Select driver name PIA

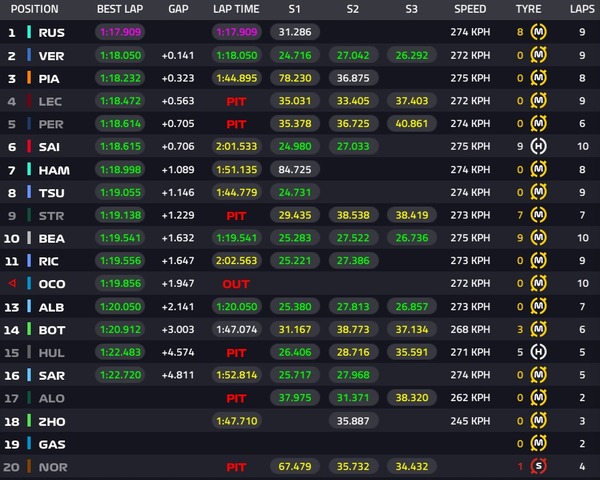[52, 78]
